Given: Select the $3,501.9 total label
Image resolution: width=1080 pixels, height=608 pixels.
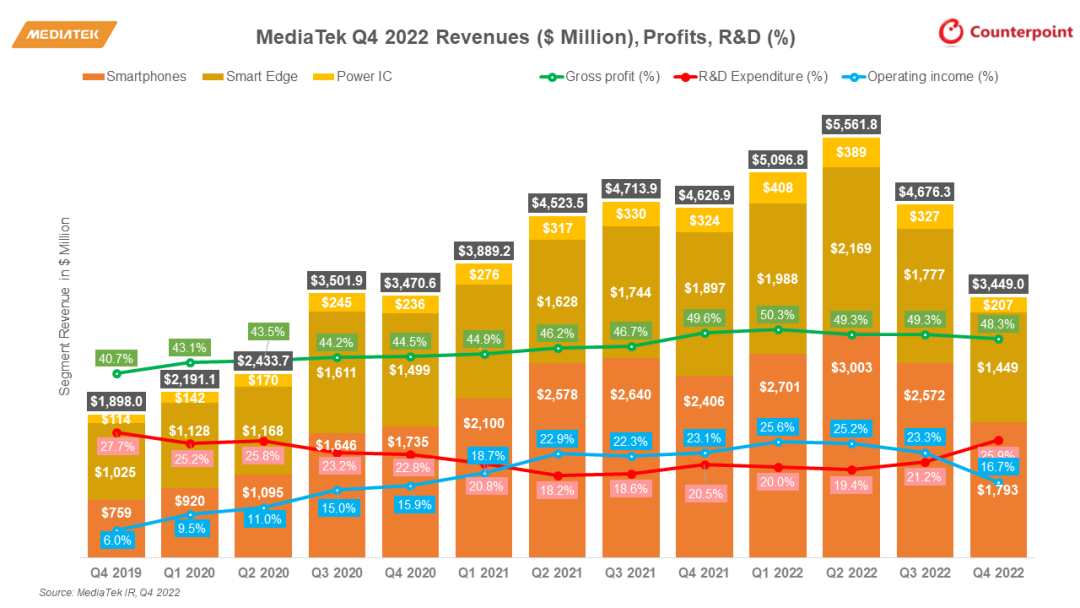Looking at the screenshot, I should click(x=336, y=281).
